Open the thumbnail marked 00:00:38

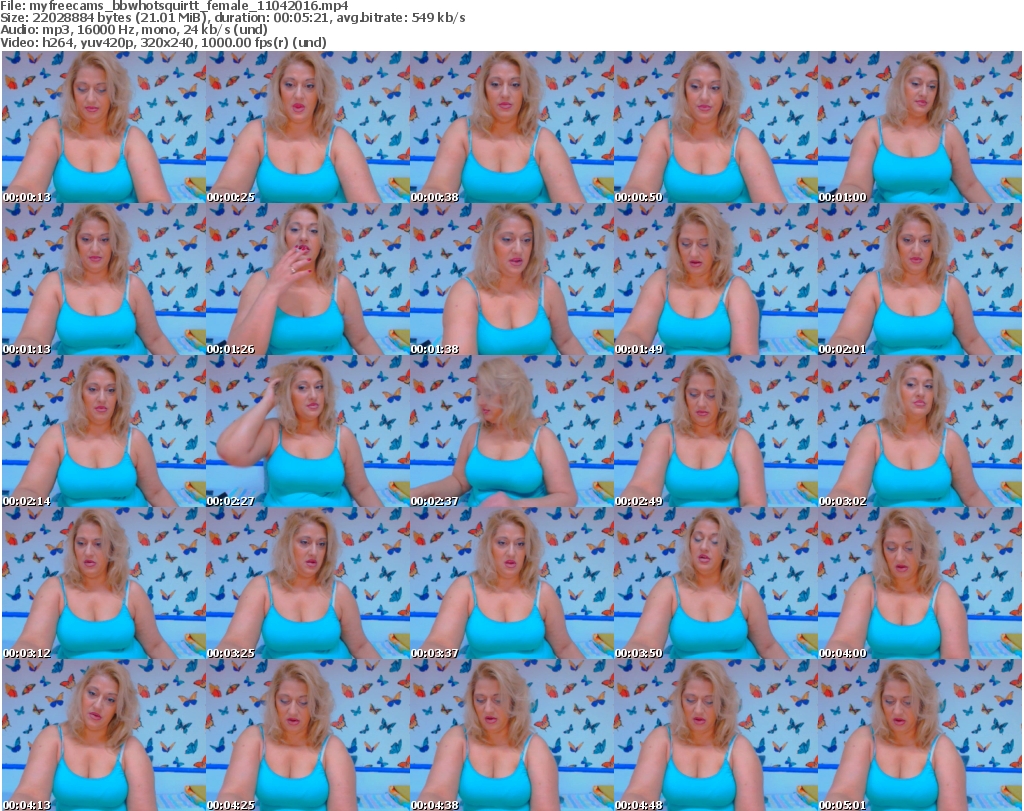(x=511, y=128)
